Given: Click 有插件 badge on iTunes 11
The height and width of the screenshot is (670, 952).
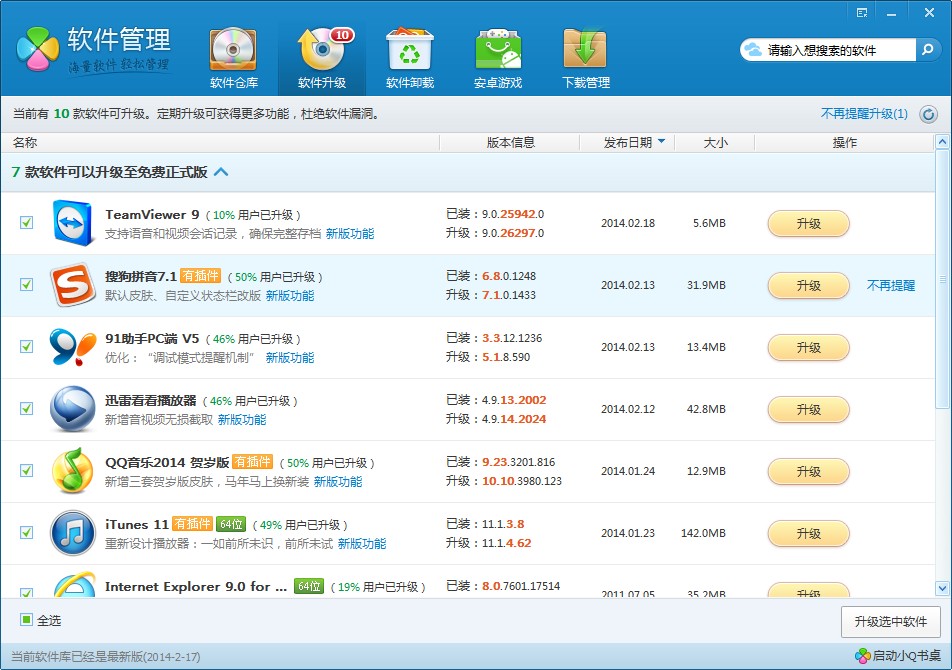Looking at the screenshot, I should pyautogui.click(x=192, y=524).
